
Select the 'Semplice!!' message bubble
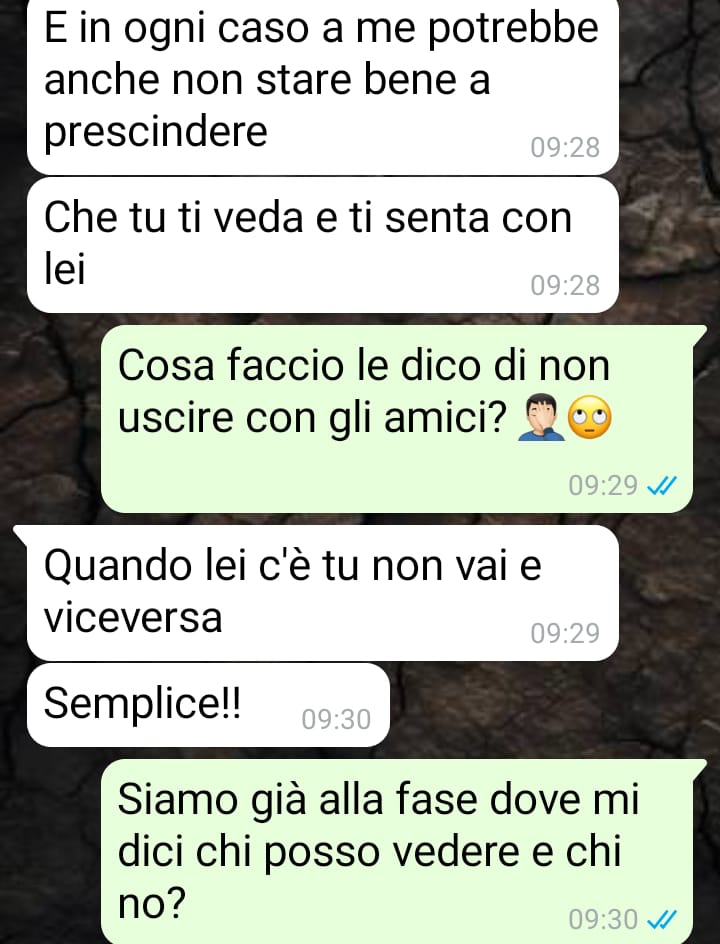point(208,705)
